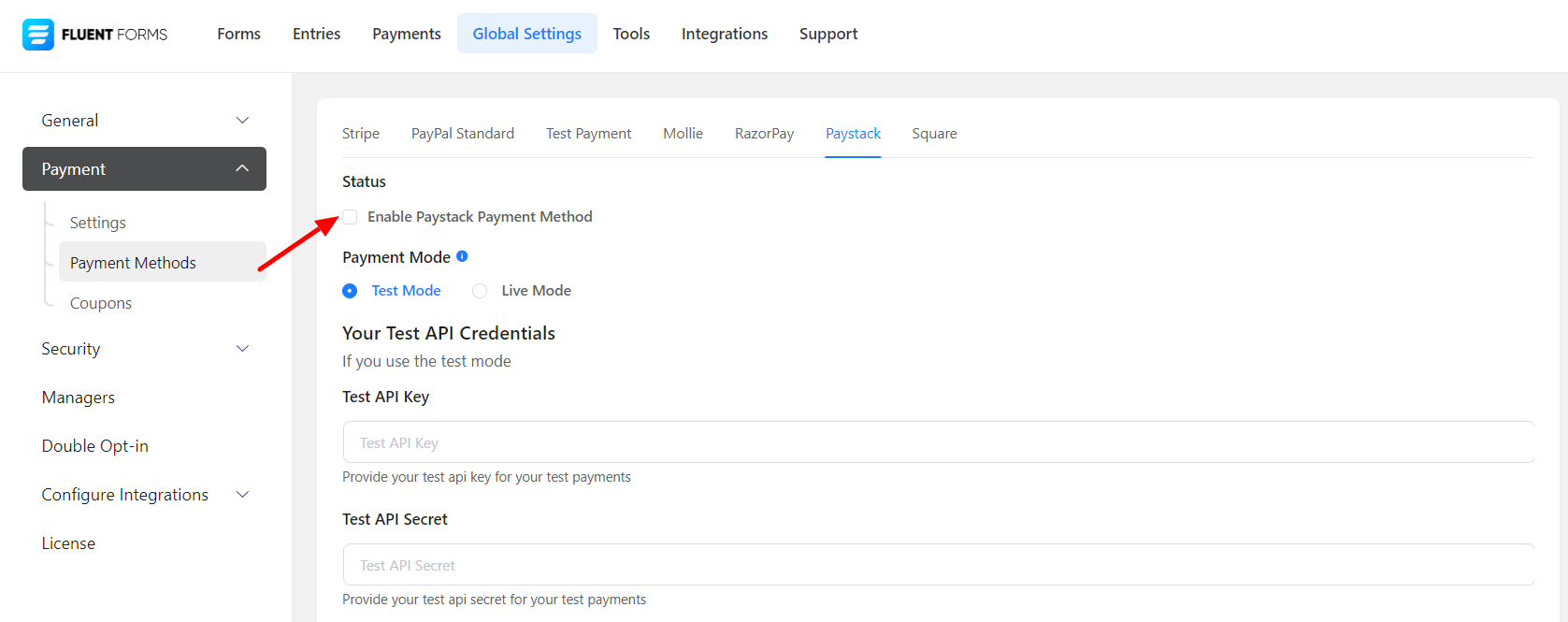Viewport: 1568px width, 622px height.
Task: Open Settings under Payment
Action: (x=98, y=223)
